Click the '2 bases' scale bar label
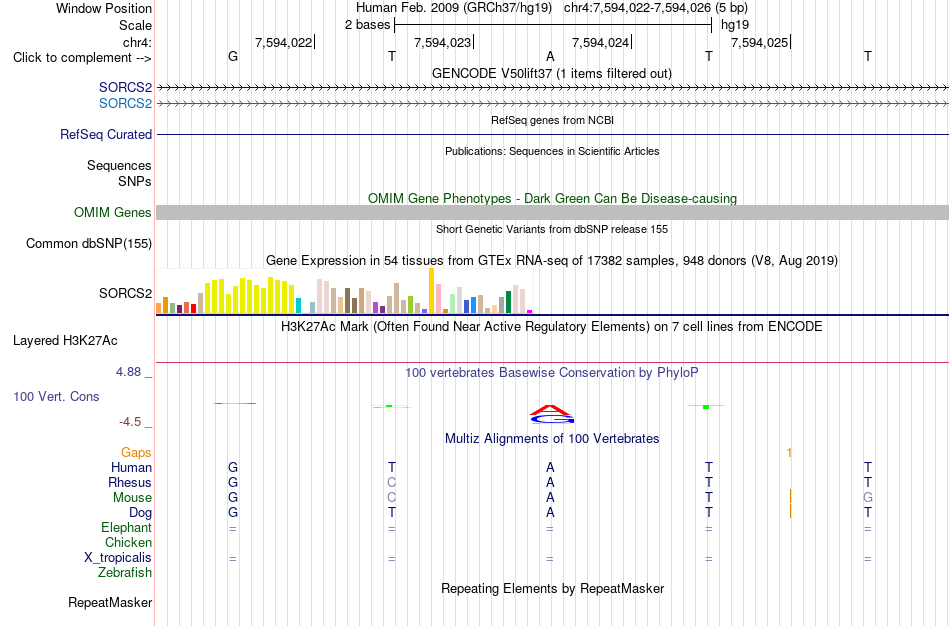This screenshot has width=950, height=626. (368, 25)
